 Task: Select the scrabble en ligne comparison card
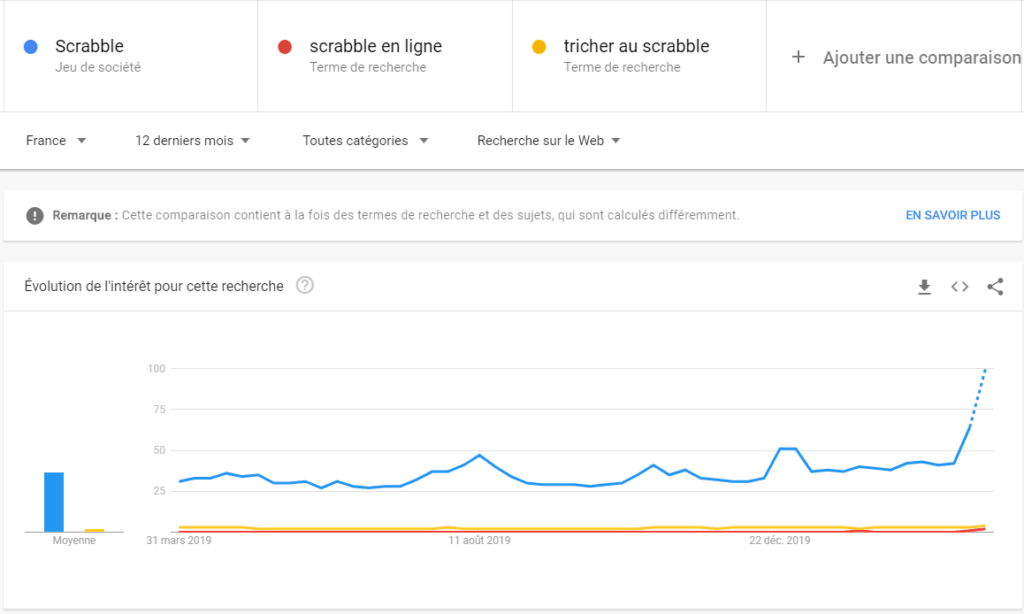click(x=384, y=55)
